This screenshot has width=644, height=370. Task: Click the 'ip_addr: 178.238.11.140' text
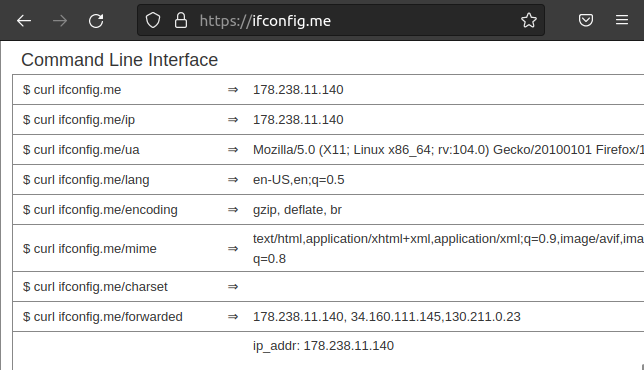pyautogui.click(x=323, y=346)
